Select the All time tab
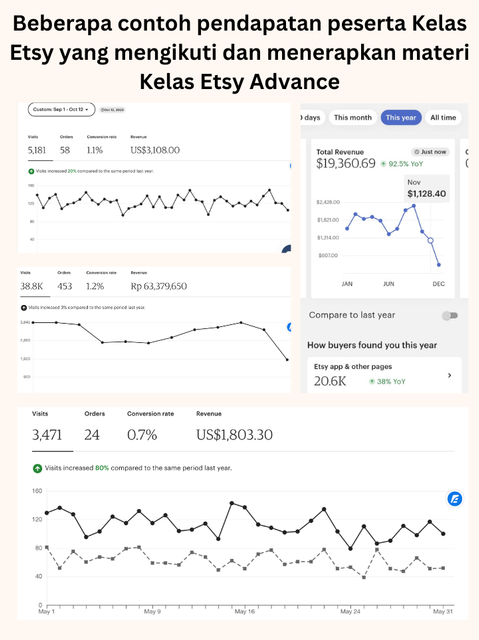479x640 pixels. pos(443,118)
